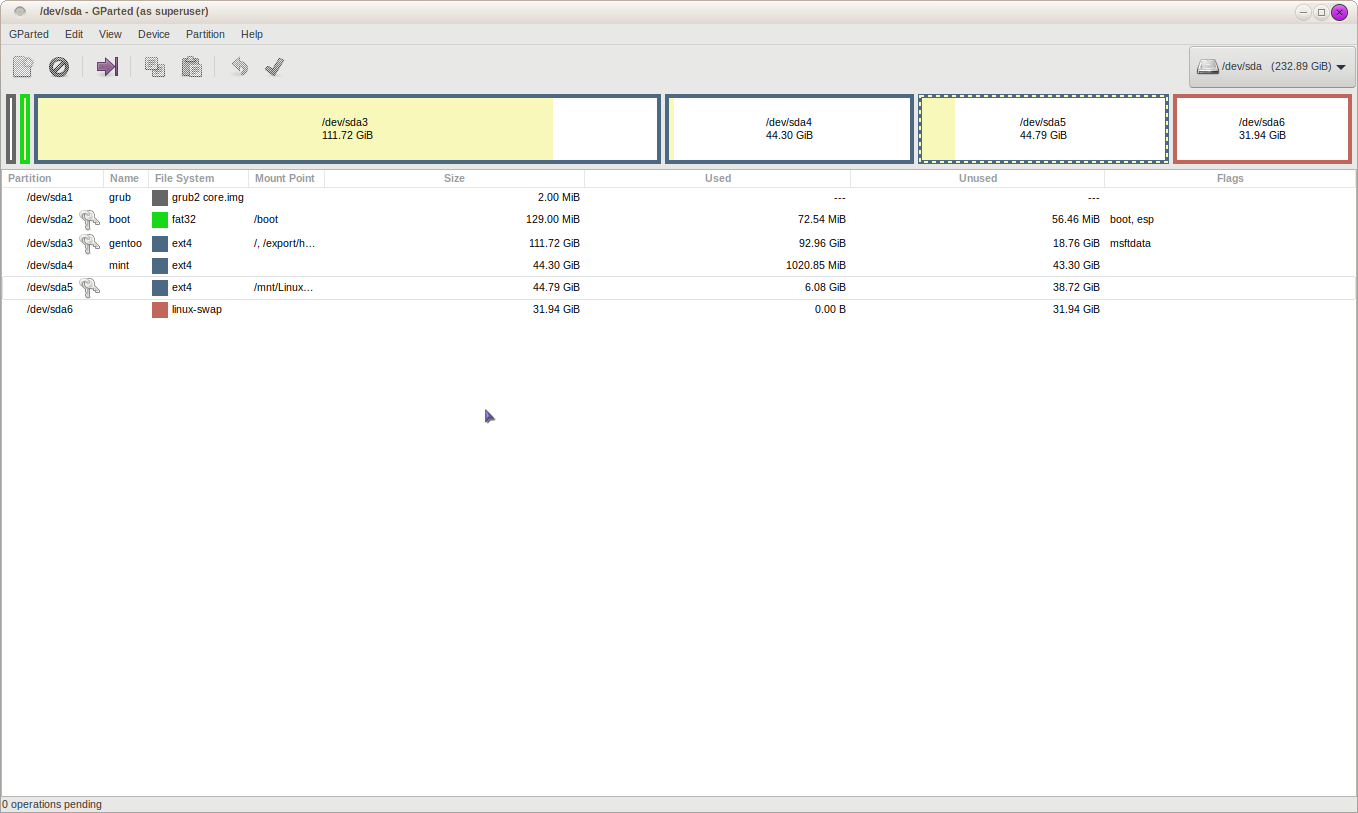Click the Unused column header
The width and height of the screenshot is (1358, 813).
977,178
